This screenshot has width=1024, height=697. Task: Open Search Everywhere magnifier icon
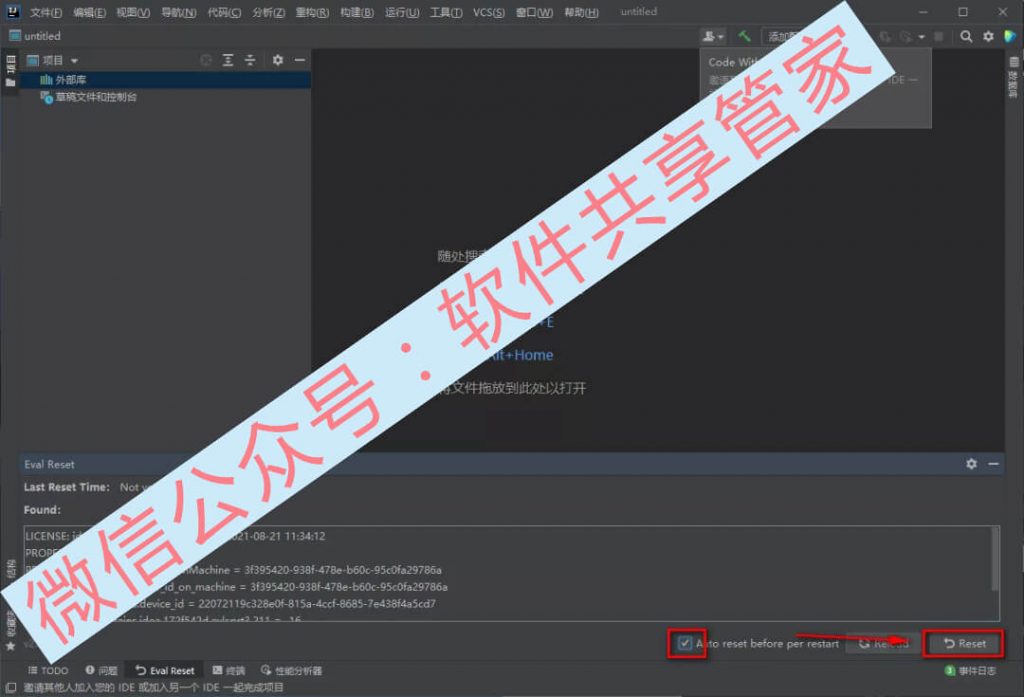(x=966, y=37)
